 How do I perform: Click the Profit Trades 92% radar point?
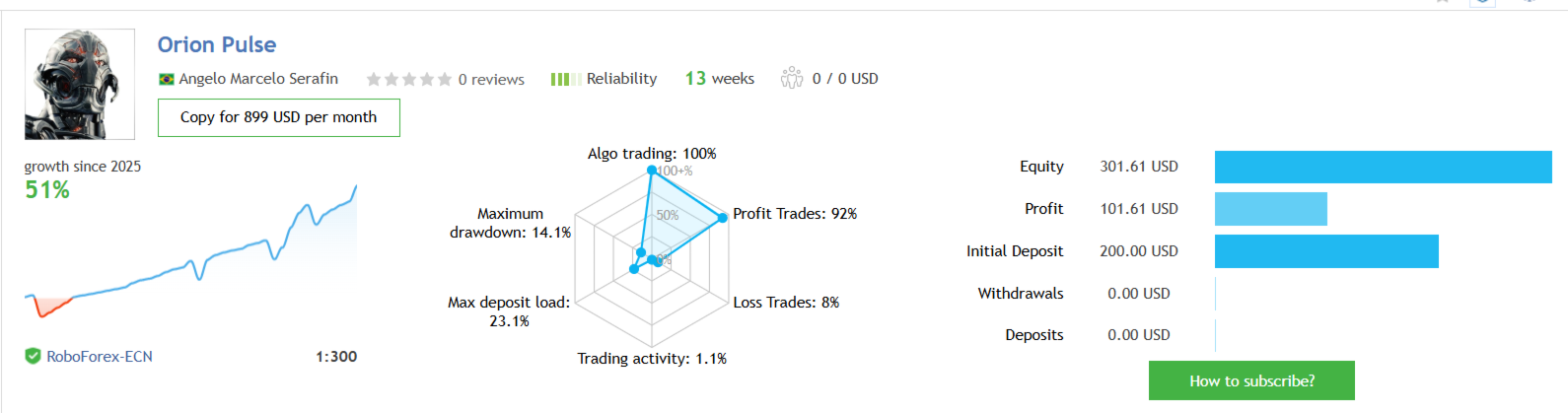724,216
